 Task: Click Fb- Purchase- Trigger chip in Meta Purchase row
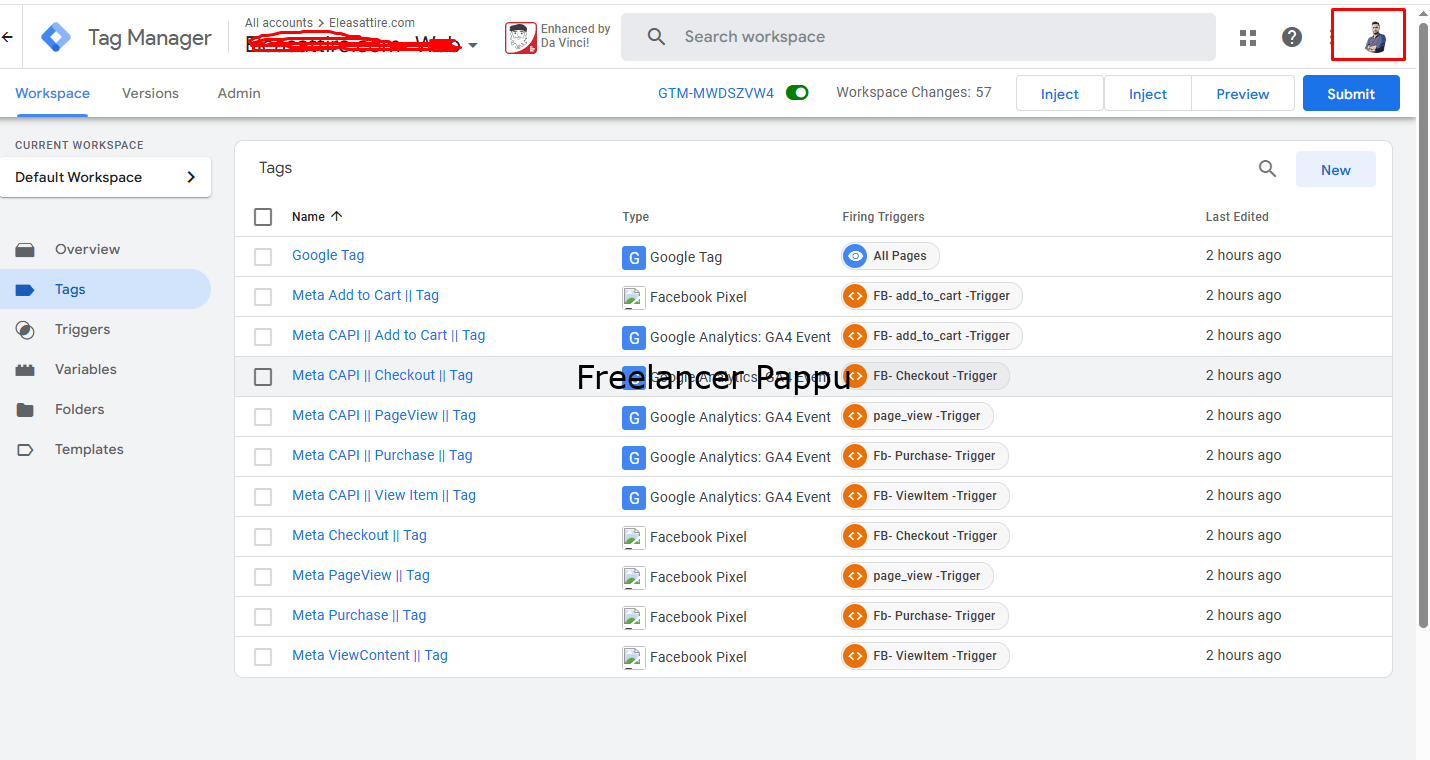925,616
